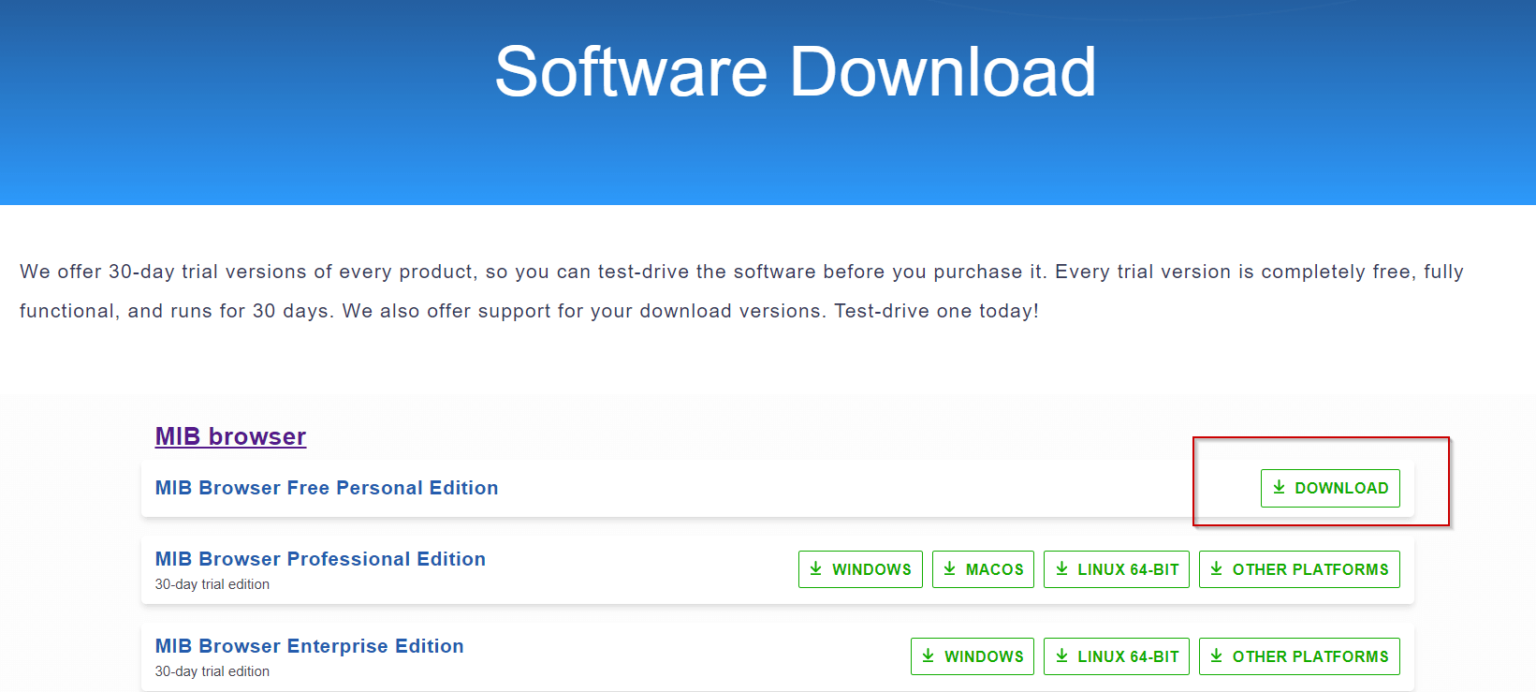1536x692 pixels.
Task: Download Professional Edition for Windows
Action: coord(860,569)
